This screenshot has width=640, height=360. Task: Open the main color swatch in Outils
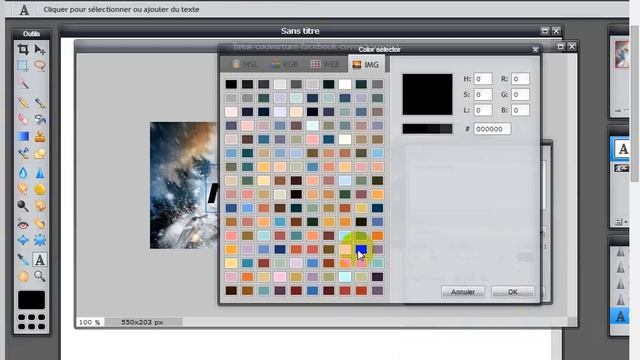[x=31, y=300]
